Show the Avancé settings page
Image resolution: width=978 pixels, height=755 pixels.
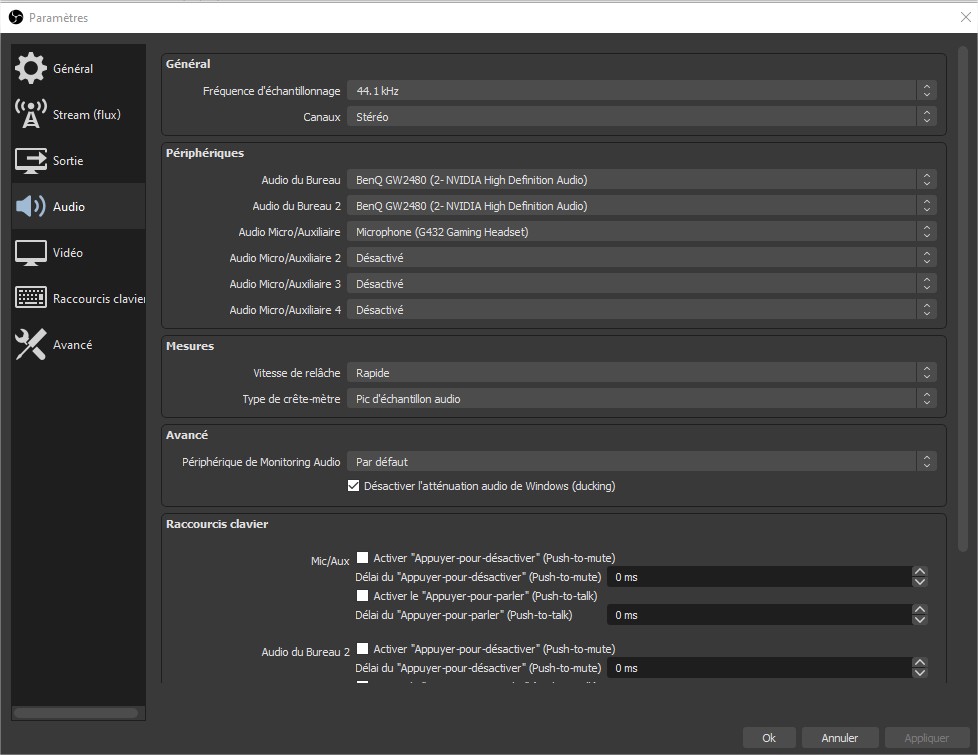tap(79, 344)
